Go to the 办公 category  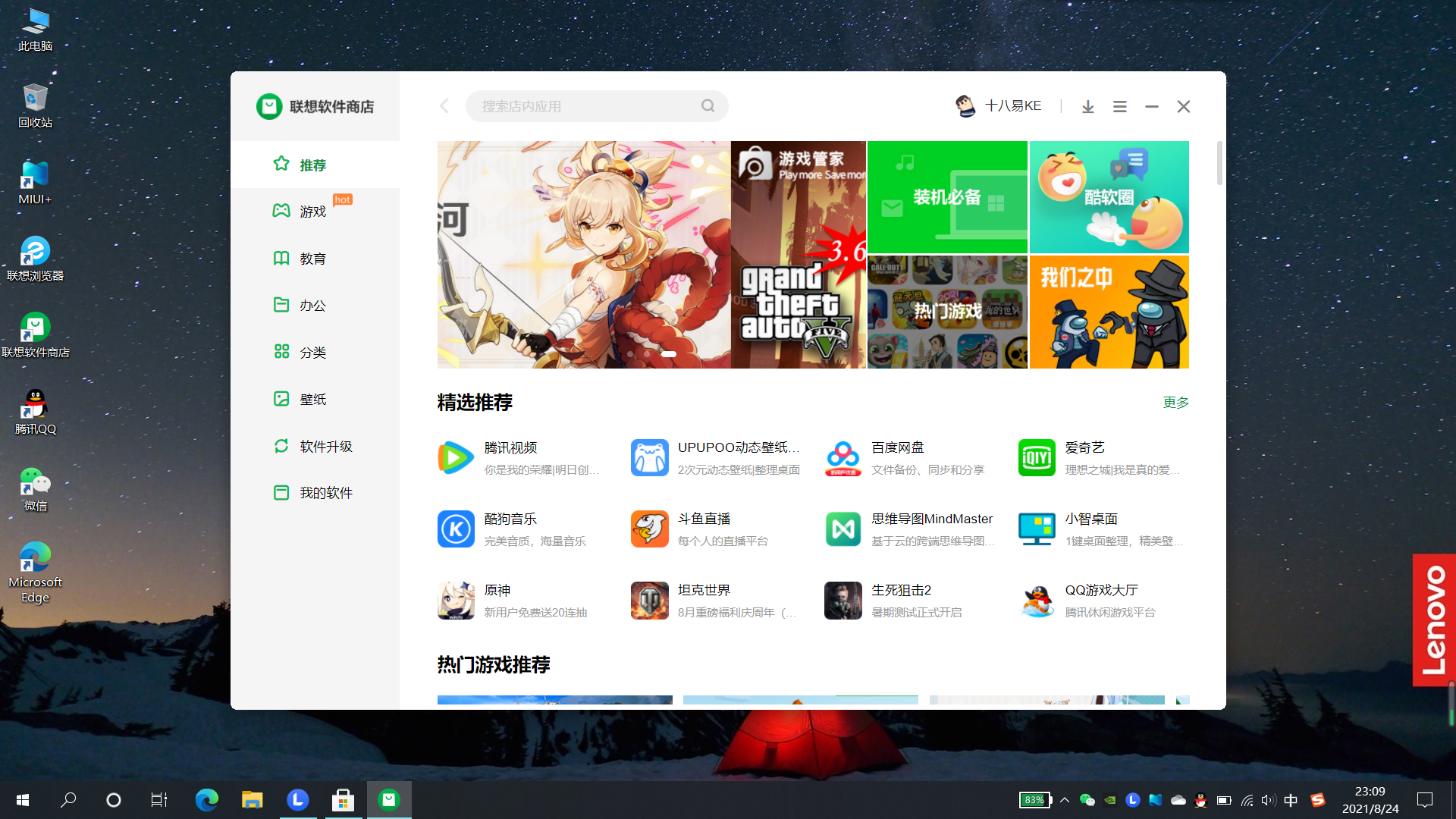pyautogui.click(x=315, y=305)
